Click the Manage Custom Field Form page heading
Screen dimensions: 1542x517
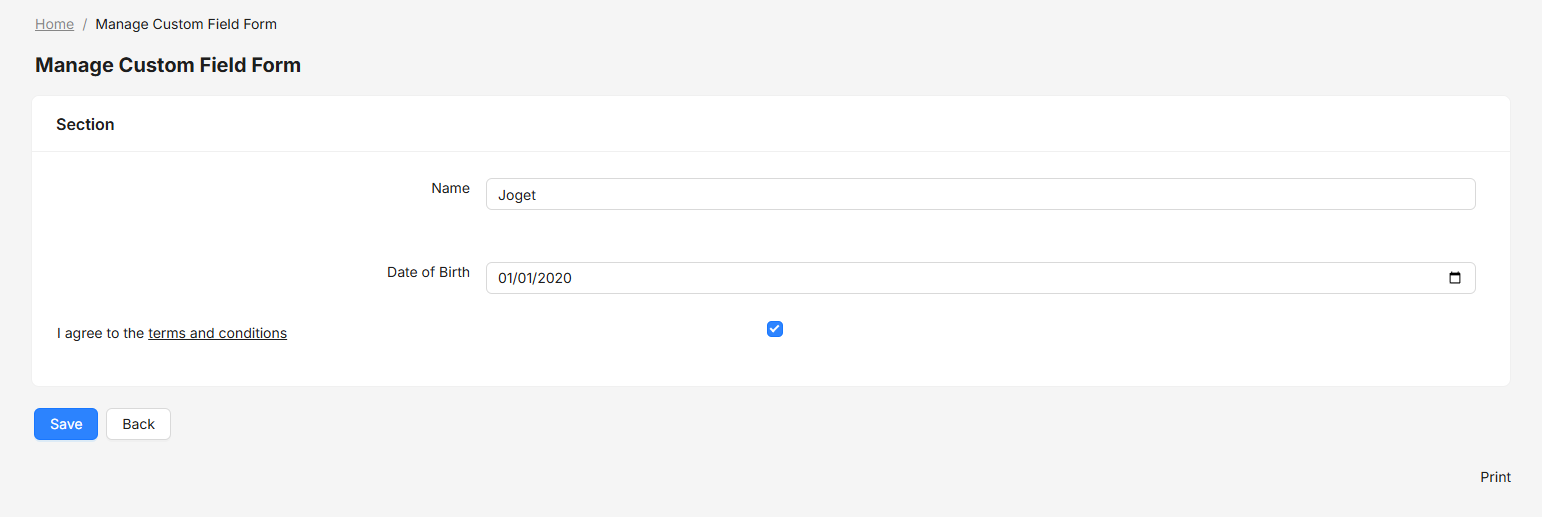[x=168, y=65]
